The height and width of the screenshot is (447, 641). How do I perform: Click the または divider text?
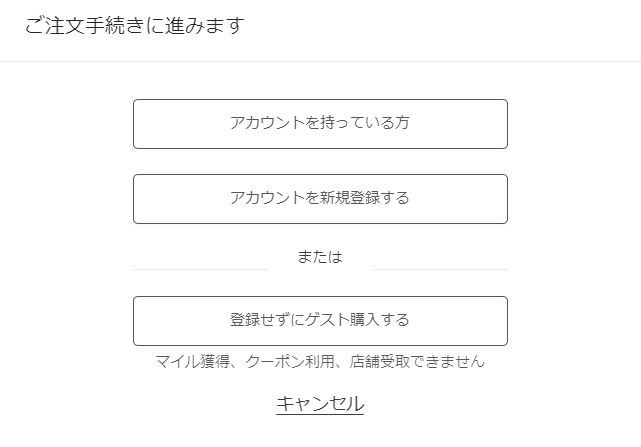(320, 257)
